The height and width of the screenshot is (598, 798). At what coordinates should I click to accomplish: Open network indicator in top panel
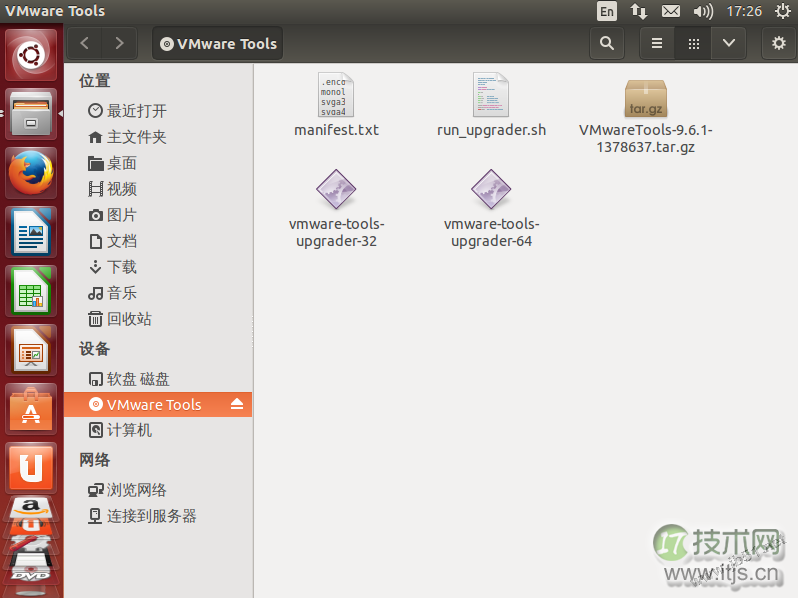click(x=639, y=11)
